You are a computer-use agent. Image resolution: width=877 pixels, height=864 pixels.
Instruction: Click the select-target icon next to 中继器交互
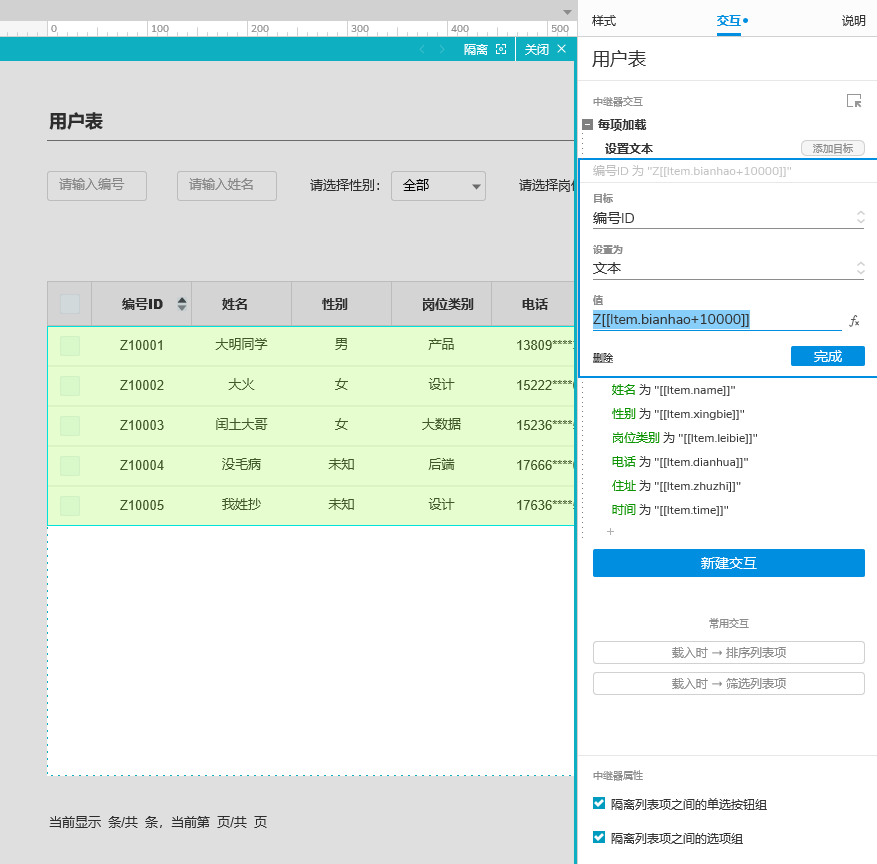pos(854,101)
